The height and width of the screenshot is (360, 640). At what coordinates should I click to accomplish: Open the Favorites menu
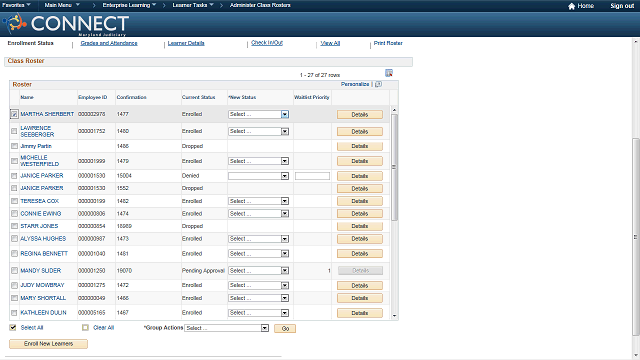pos(16,5)
